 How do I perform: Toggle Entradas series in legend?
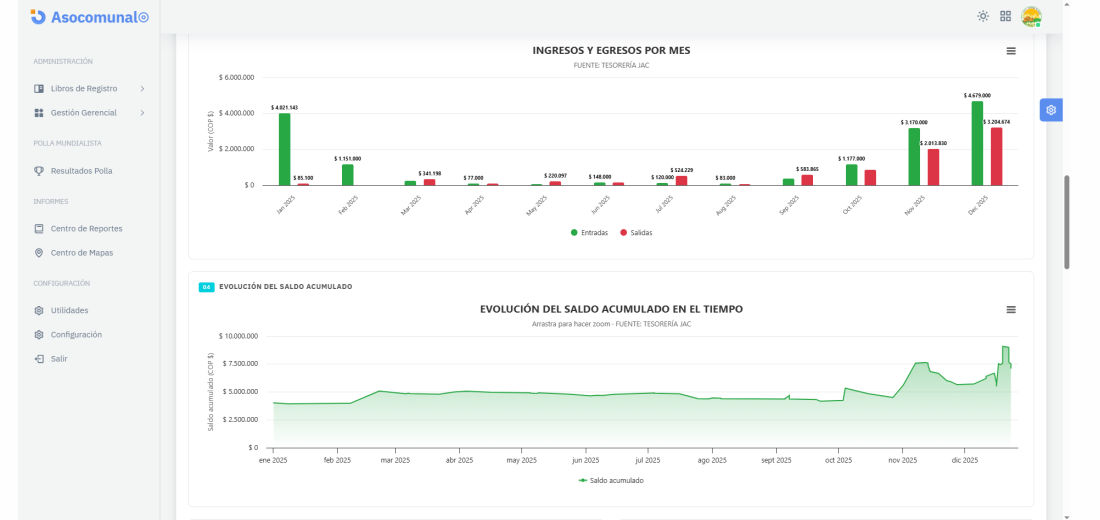click(589, 232)
